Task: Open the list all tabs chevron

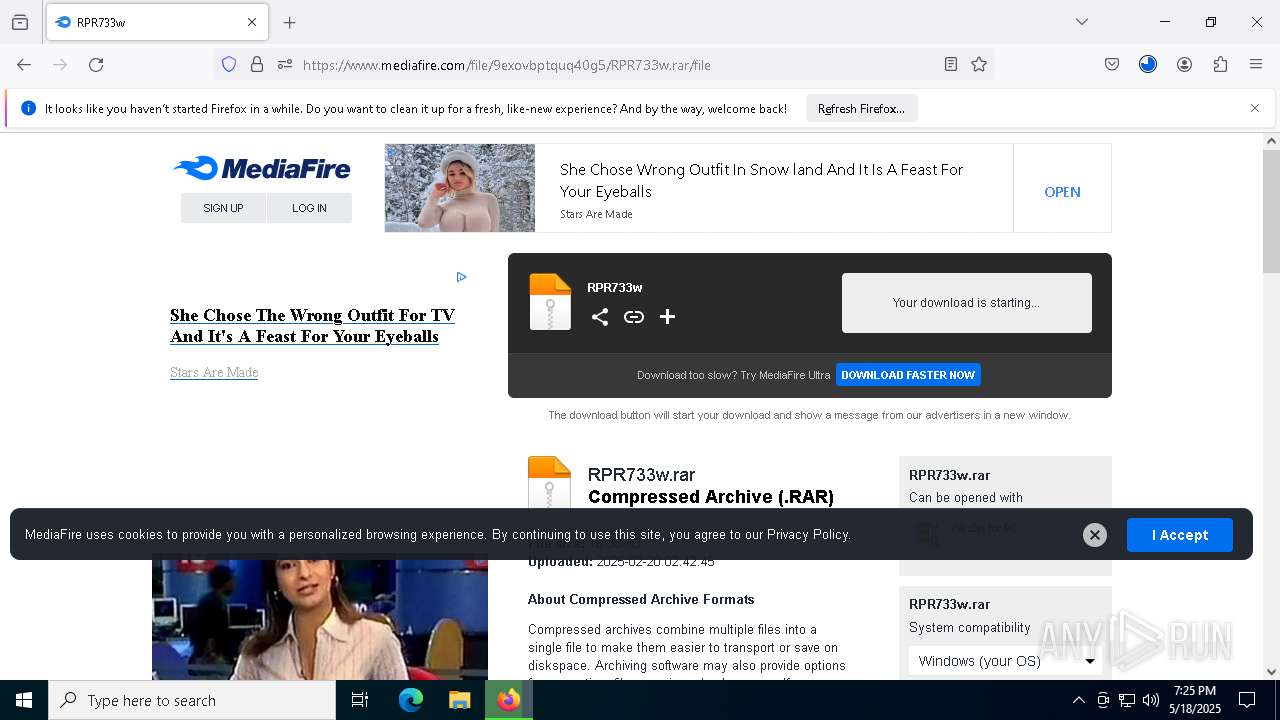Action: (1082, 22)
